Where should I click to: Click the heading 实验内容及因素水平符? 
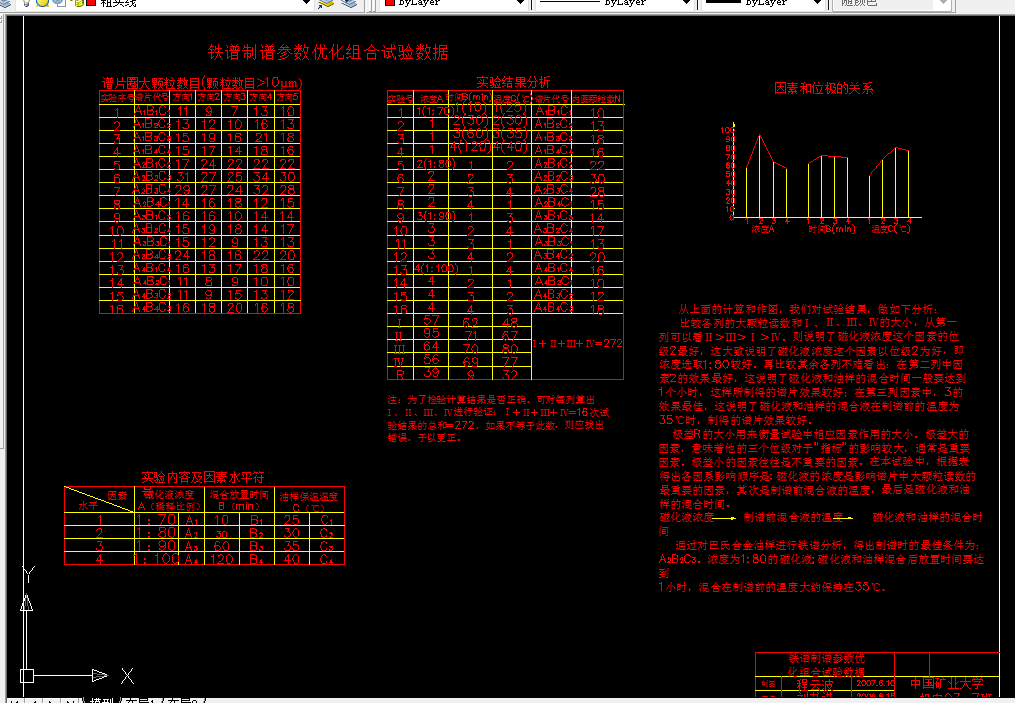(203, 478)
